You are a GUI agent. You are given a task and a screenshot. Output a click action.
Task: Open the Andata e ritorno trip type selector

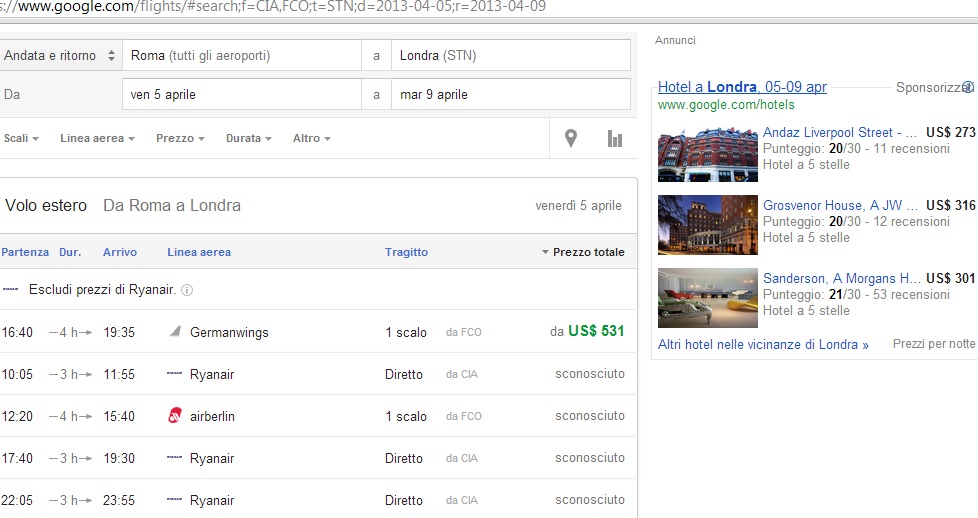click(60, 56)
